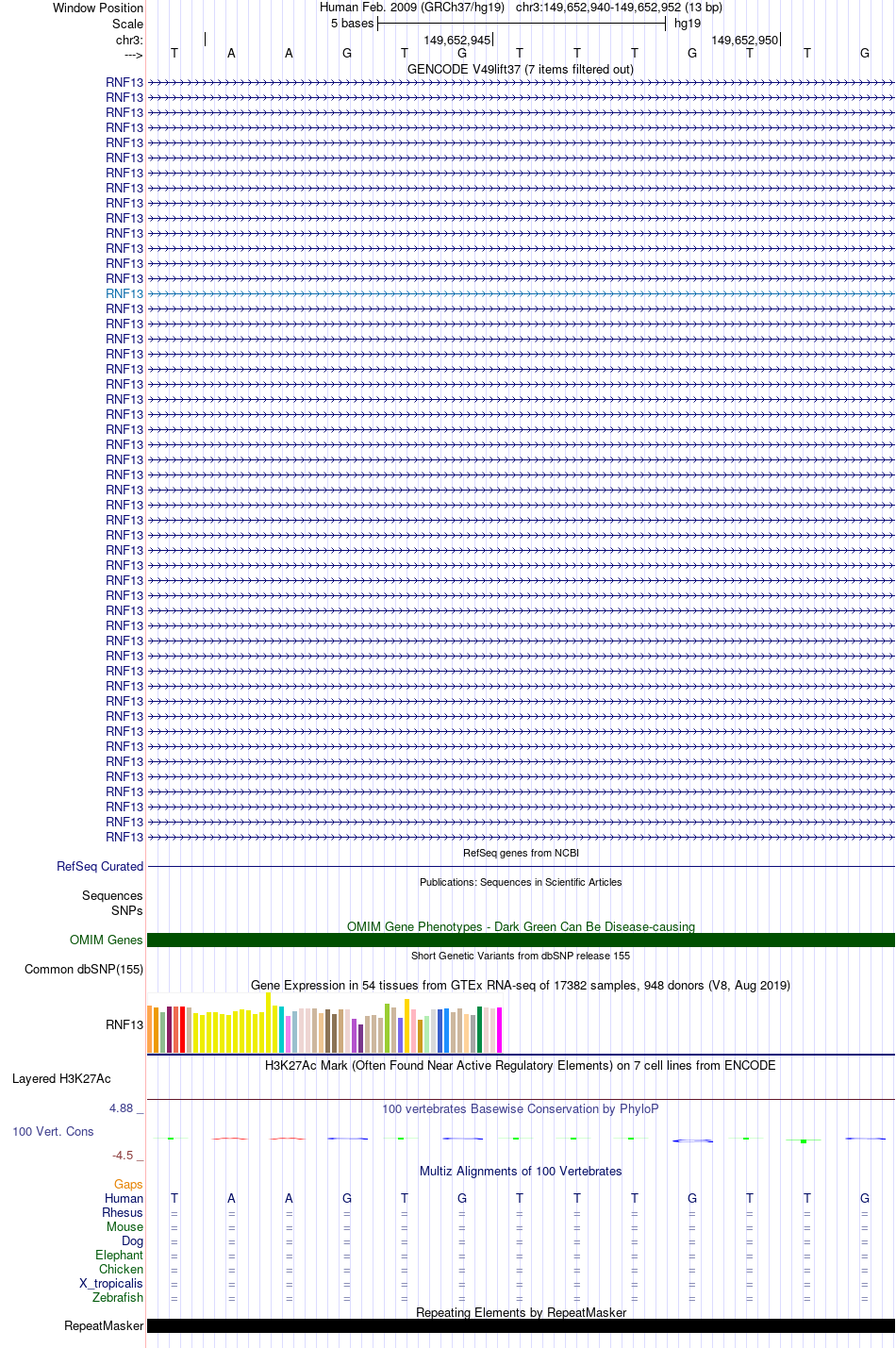The width and height of the screenshot is (896, 1348).
Task: Click 'Human Feb. 2009 (GRCh37/hg19)' header text
Action: coord(412,7)
